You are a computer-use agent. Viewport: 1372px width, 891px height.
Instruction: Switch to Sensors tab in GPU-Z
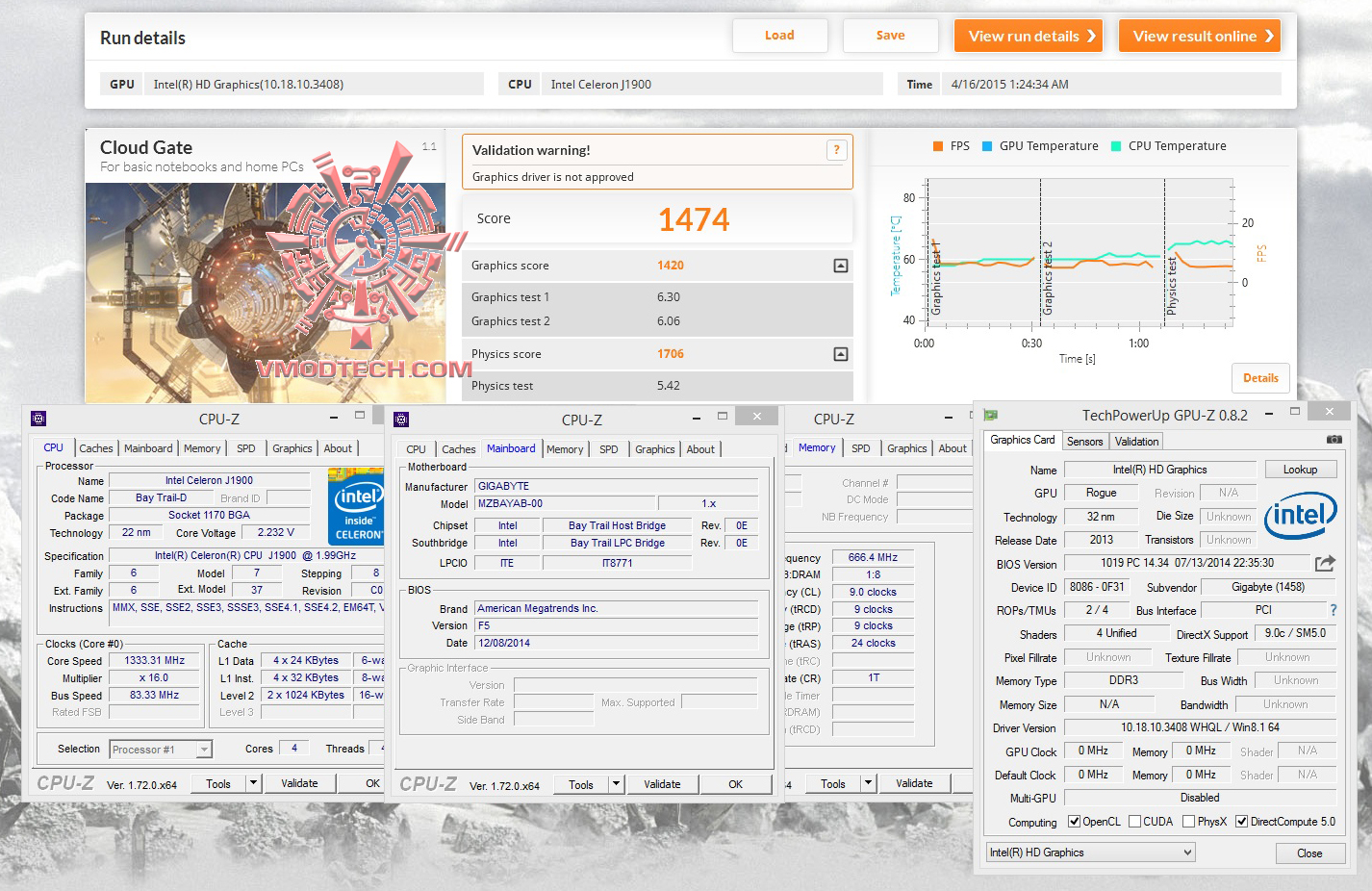pos(1084,442)
